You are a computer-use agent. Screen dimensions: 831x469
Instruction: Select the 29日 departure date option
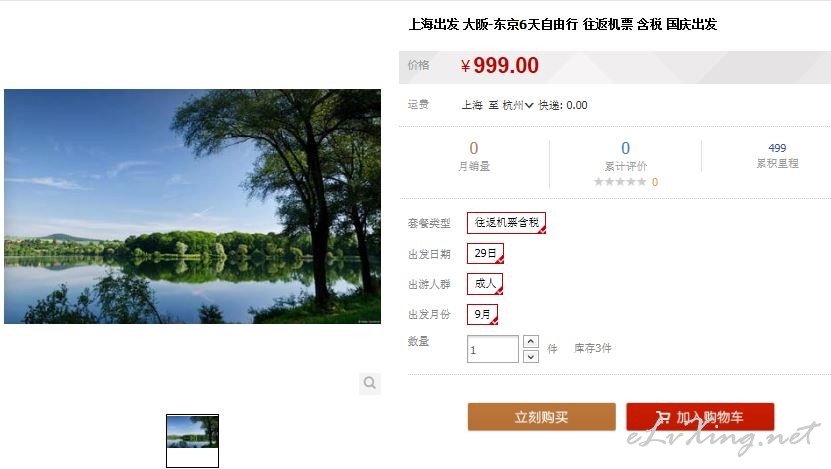(x=485, y=253)
